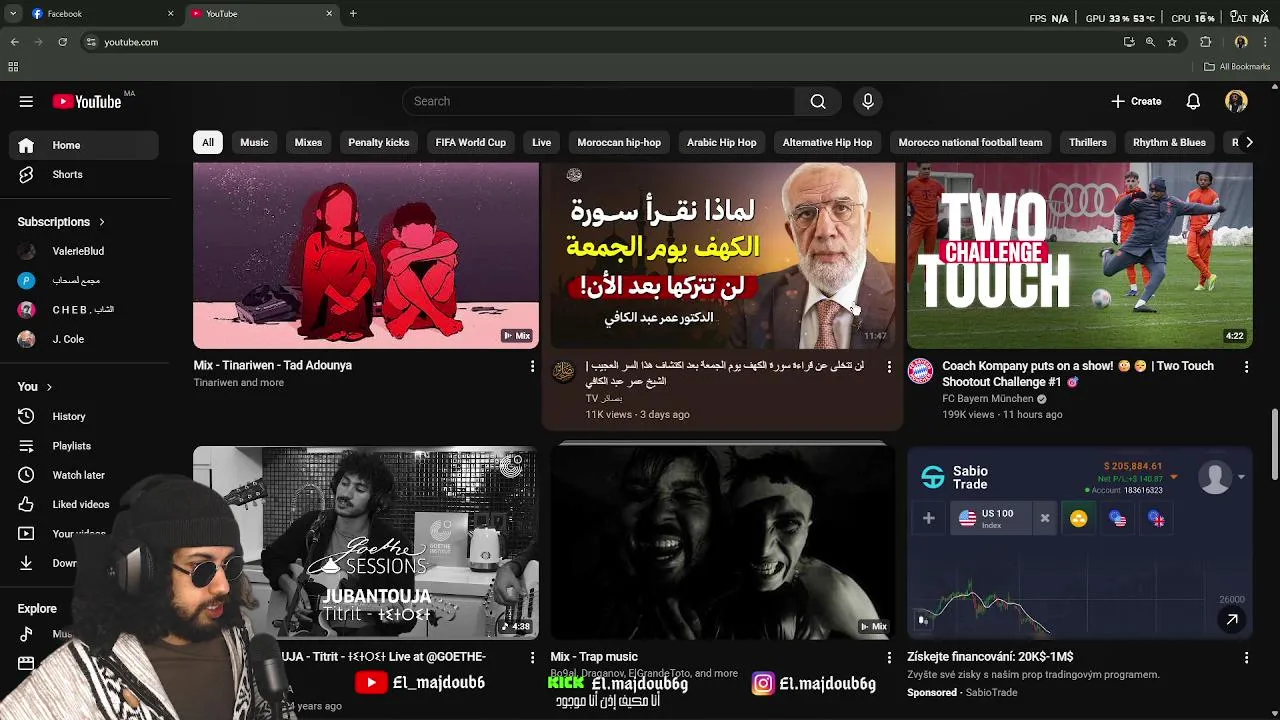Open Mix - Tinariwen - Tad Adounya title
The width and height of the screenshot is (1280, 720).
point(273,366)
